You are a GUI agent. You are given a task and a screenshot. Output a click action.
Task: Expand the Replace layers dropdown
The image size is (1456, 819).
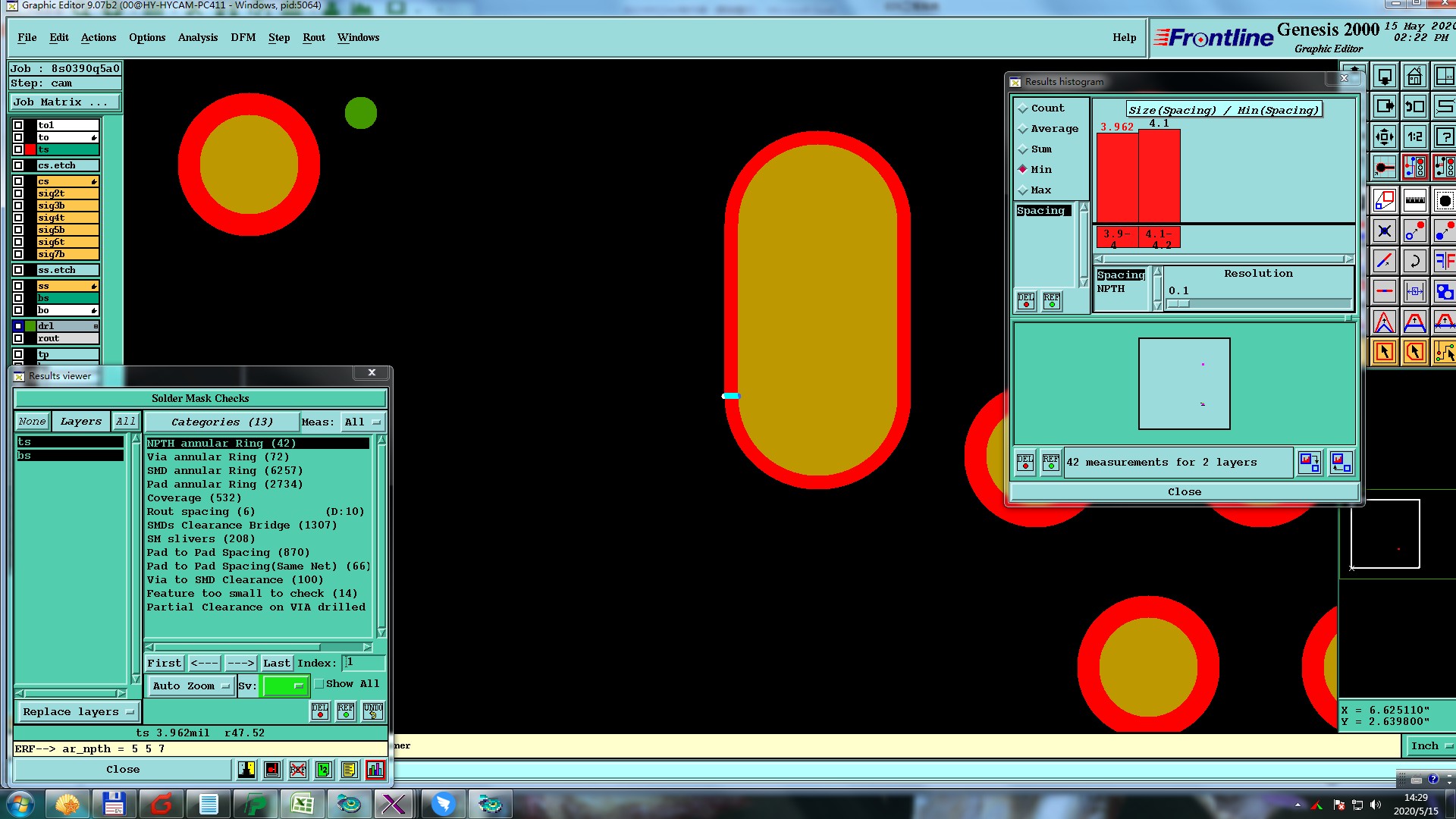(78, 712)
